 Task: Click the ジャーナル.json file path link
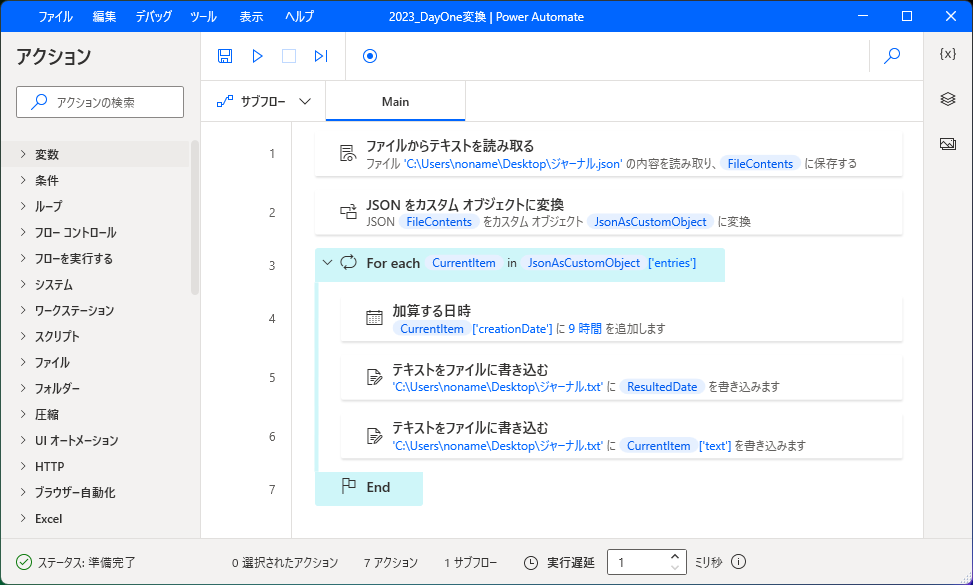pos(513,164)
